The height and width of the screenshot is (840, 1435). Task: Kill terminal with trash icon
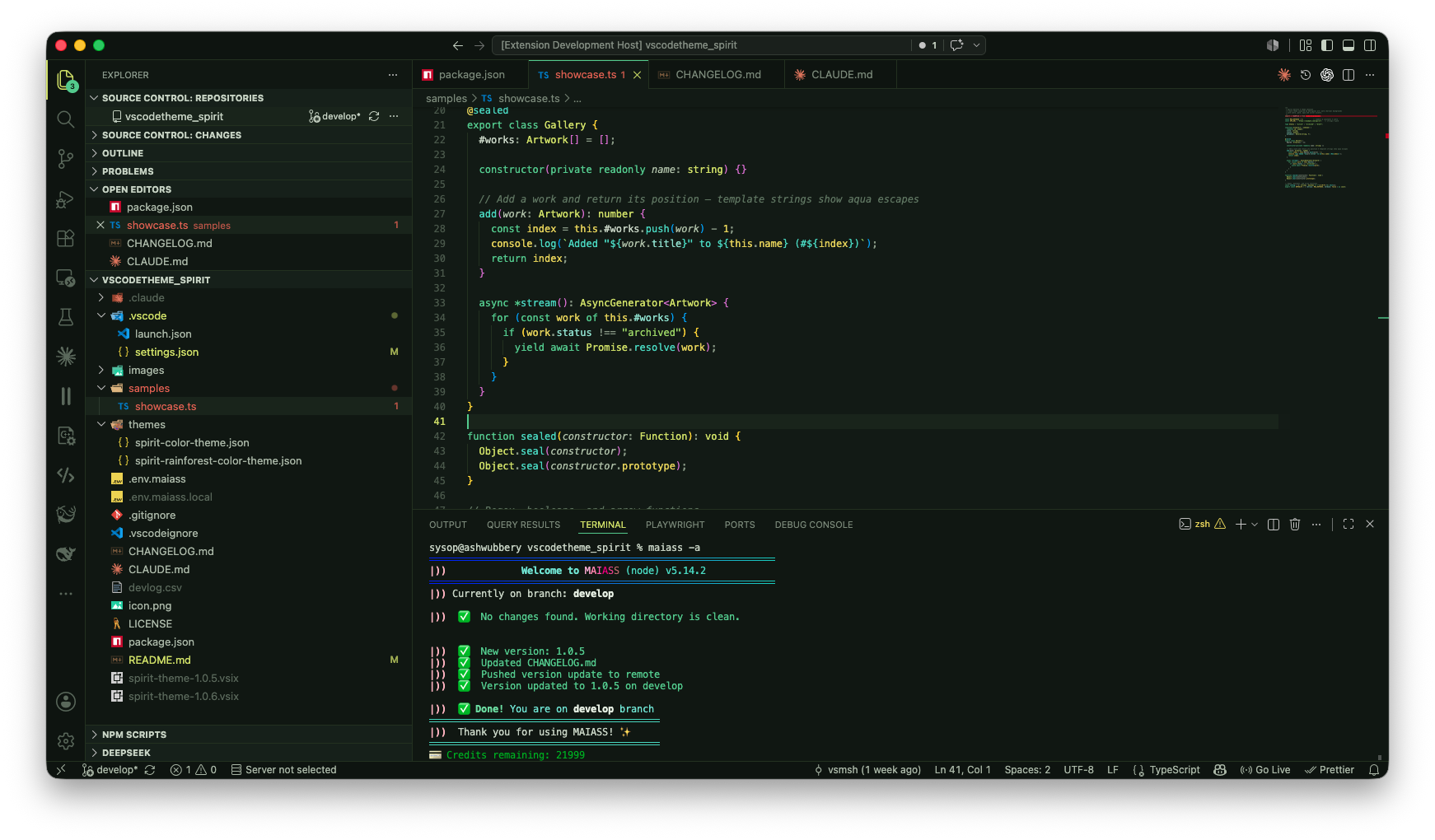tap(1295, 525)
